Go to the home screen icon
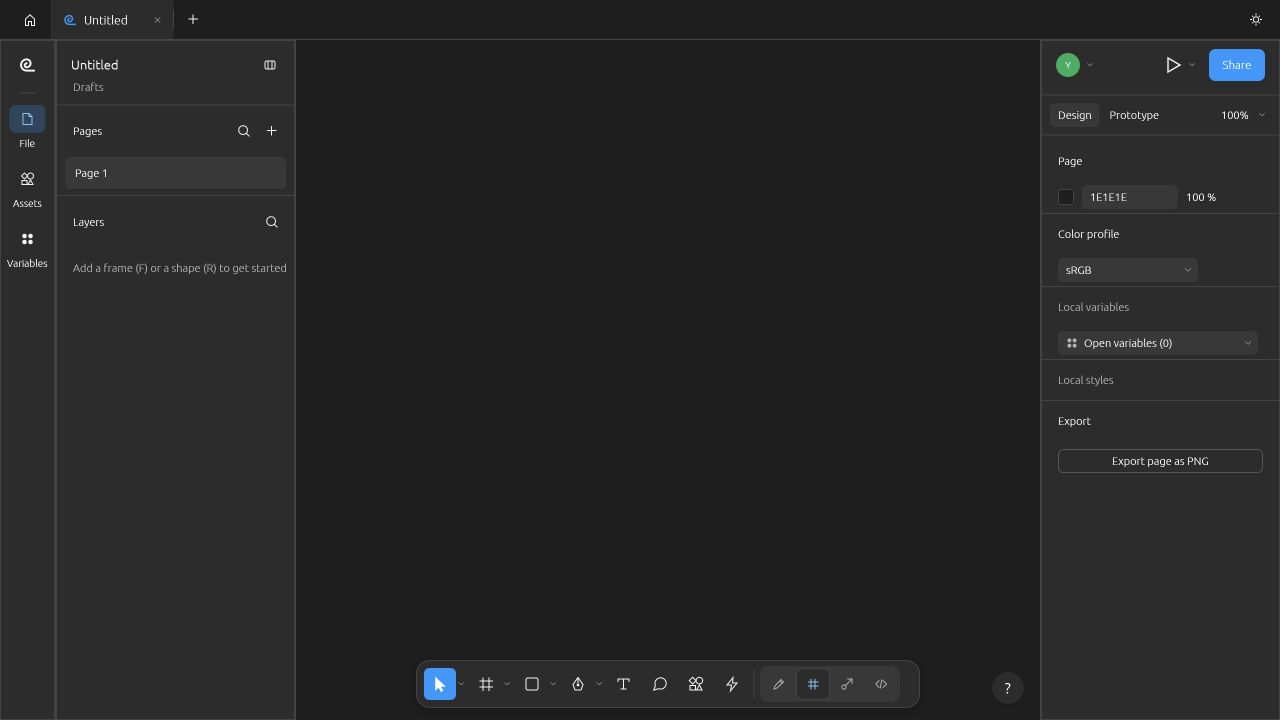The width and height of the screenshot is (1280, 720). pyautogui.click(x=30, y=20)
